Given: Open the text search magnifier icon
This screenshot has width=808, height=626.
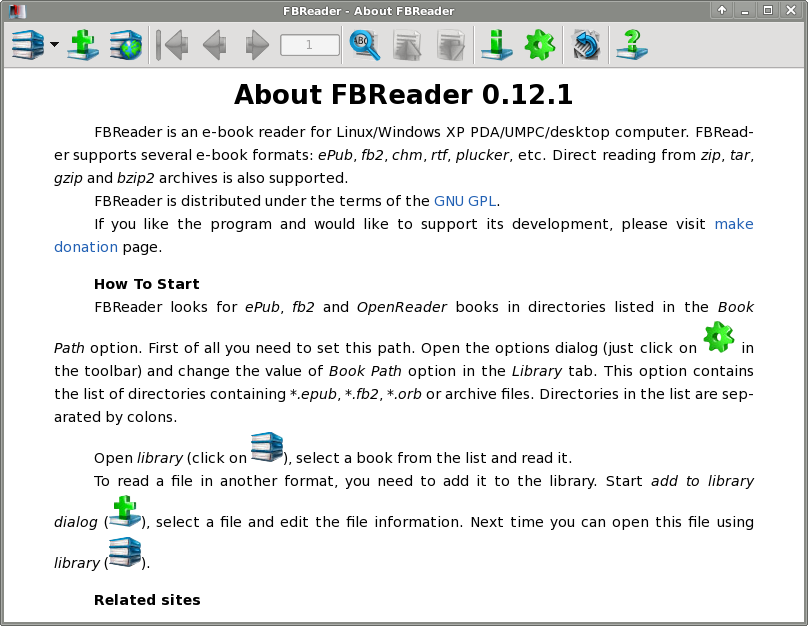Looking at the screenshot, I should coord(365,45).
